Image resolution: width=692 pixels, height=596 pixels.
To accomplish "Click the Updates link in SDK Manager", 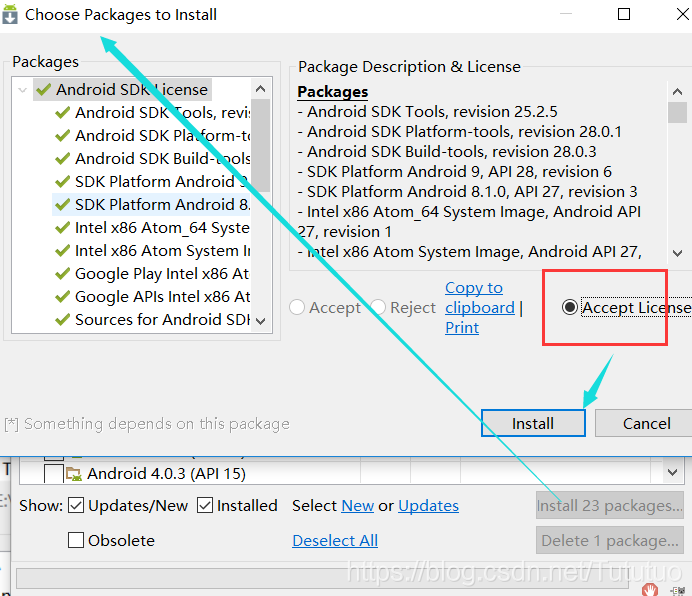I will [429, 505].
